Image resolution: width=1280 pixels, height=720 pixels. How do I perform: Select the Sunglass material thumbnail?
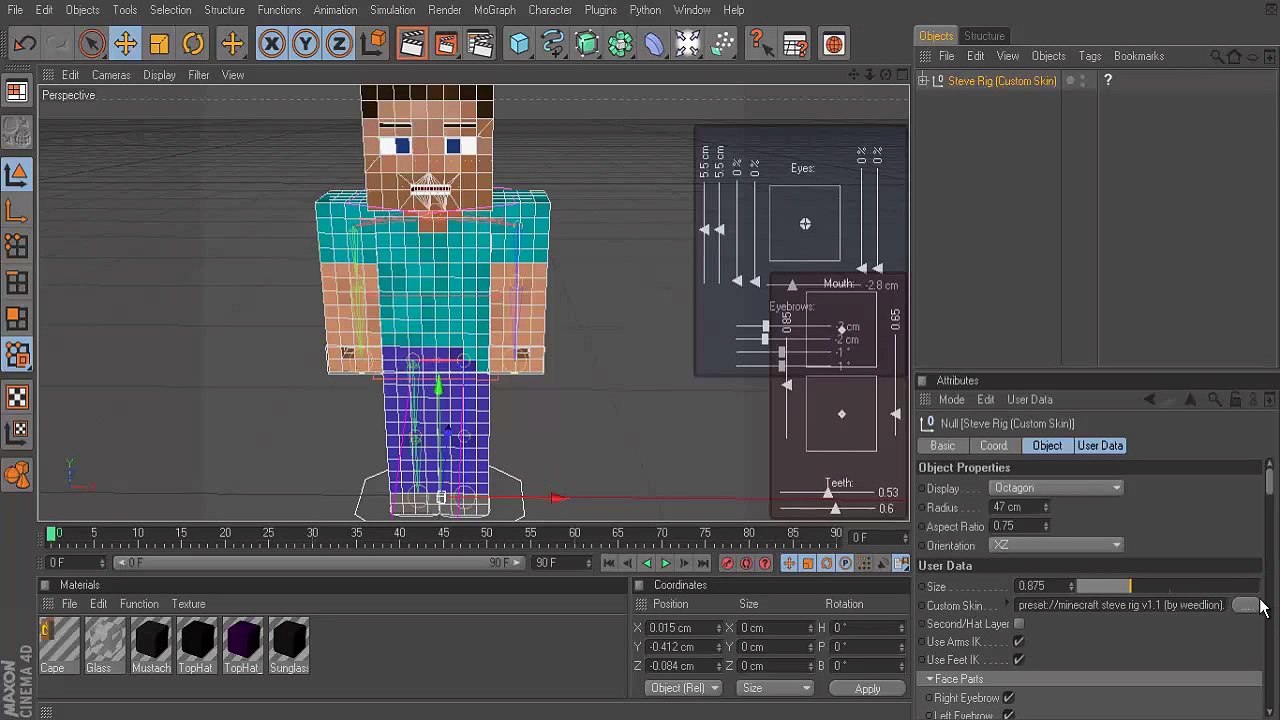(288, 645)
